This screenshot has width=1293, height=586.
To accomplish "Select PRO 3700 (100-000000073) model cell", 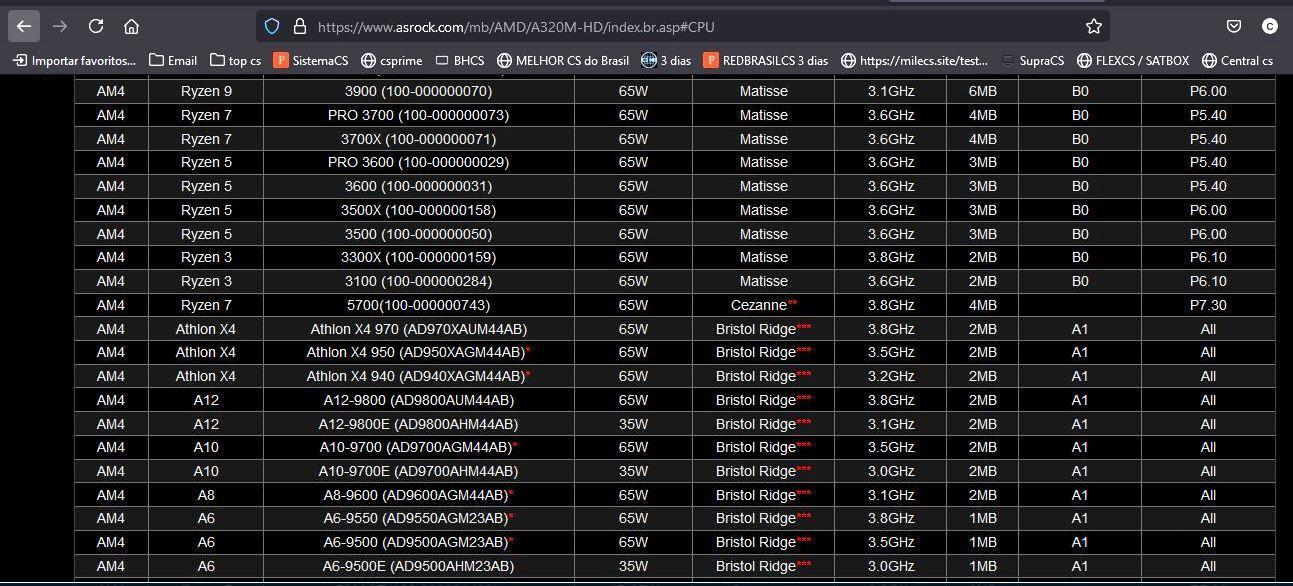I will click(x=418, y=115).
